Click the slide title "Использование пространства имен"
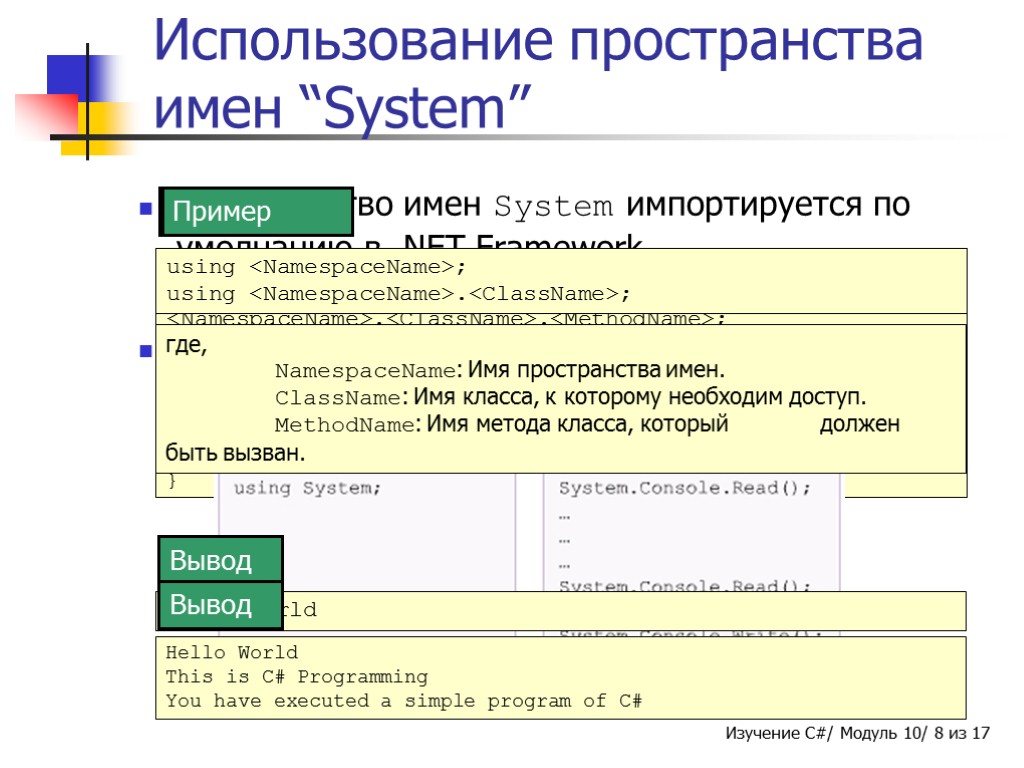The image size is (1024, 768). (537, 73)
